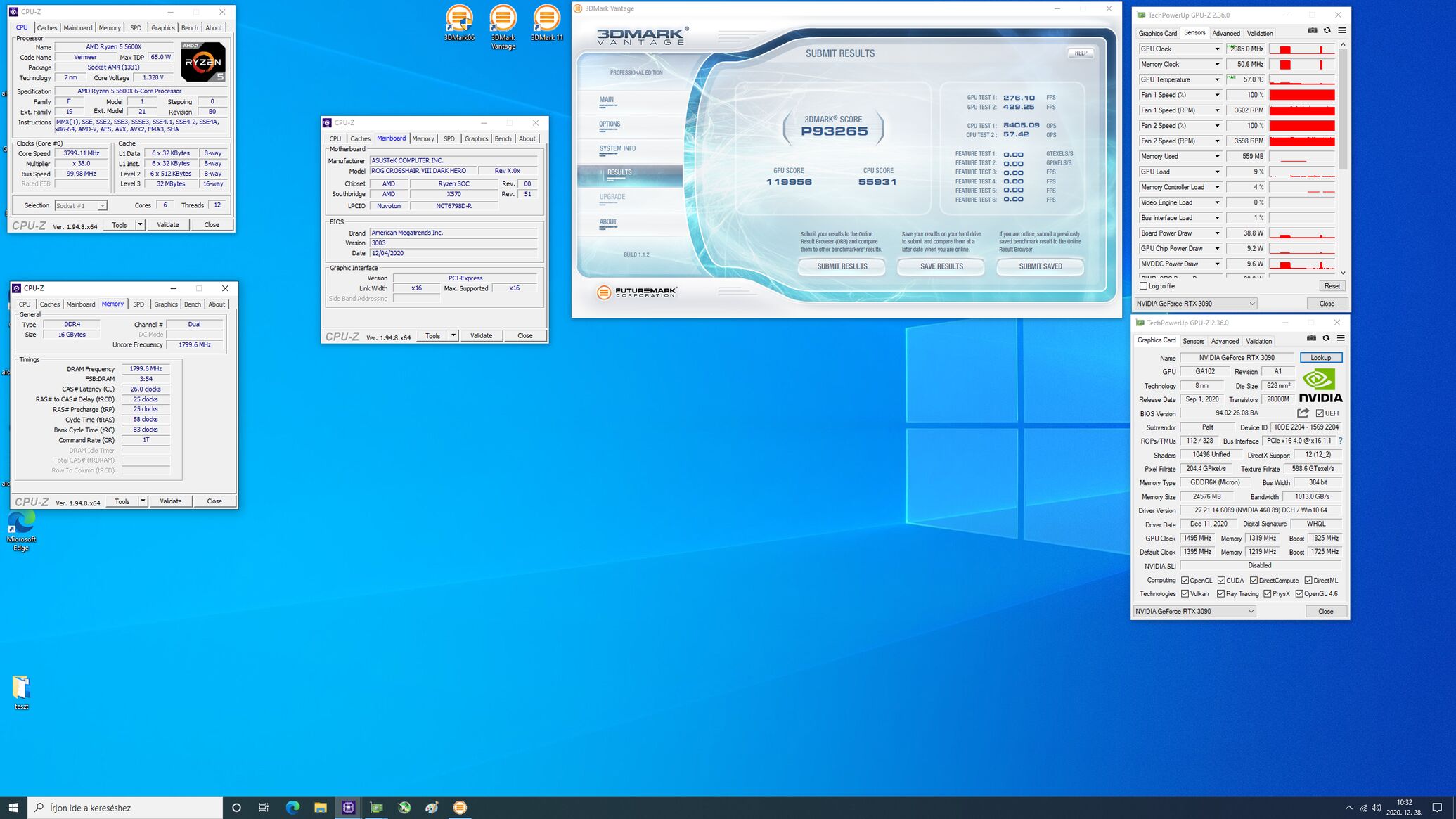Toggle UEFI checkbox in GPU-Z
This screenshot has height=819, width=1456.
click(1320, 413)
